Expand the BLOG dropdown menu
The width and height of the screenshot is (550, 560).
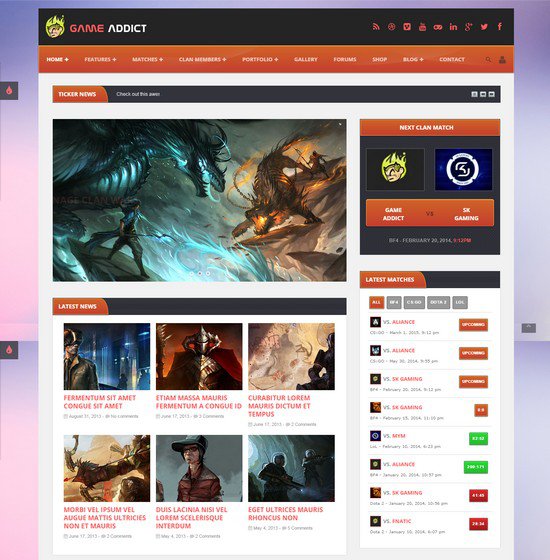pyautogui.click(x=413, y=59)
